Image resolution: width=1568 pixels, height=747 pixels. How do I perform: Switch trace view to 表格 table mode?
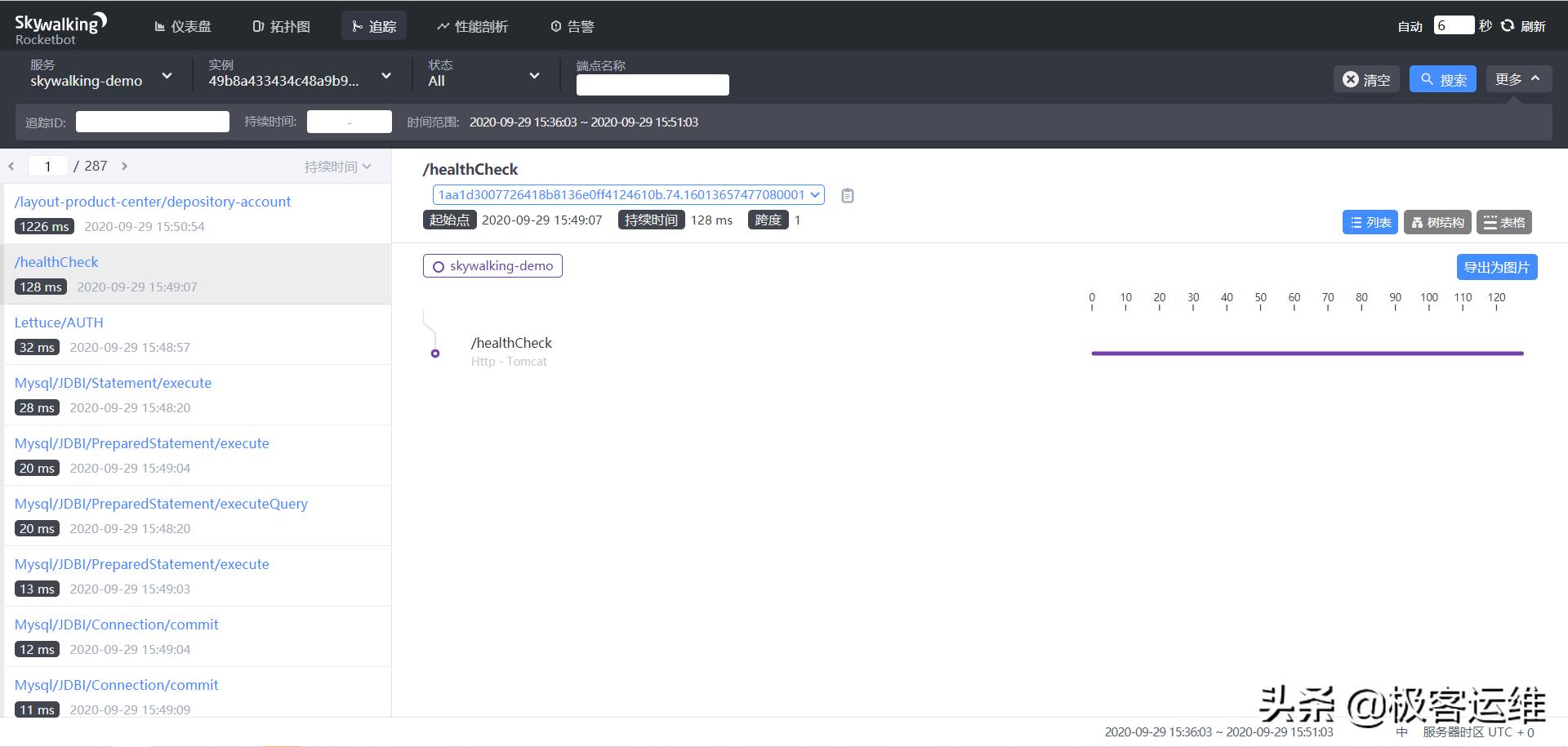coord(1503,222)
